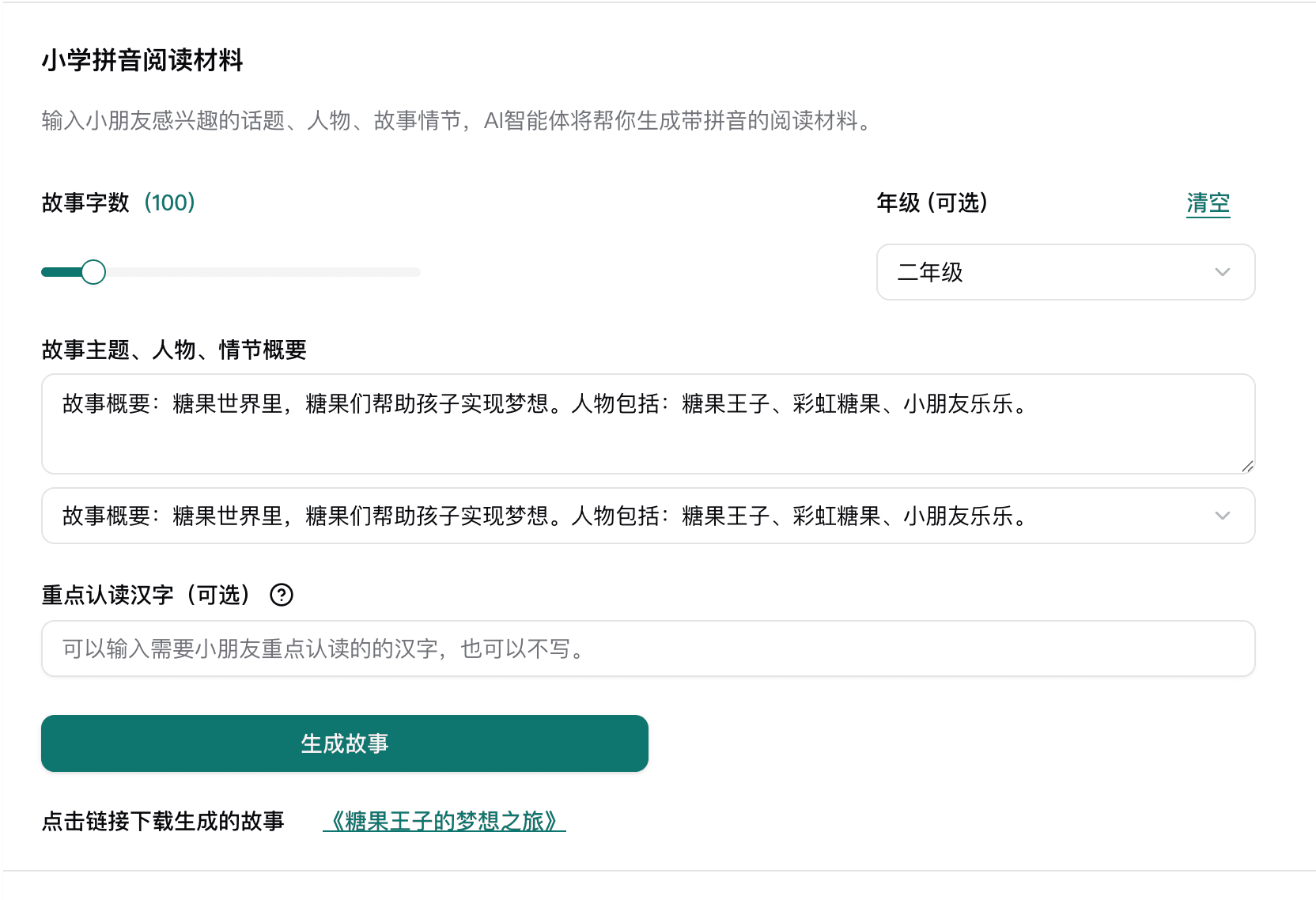Click the 重点认读汉字 input field

click(x=647, y=649)
